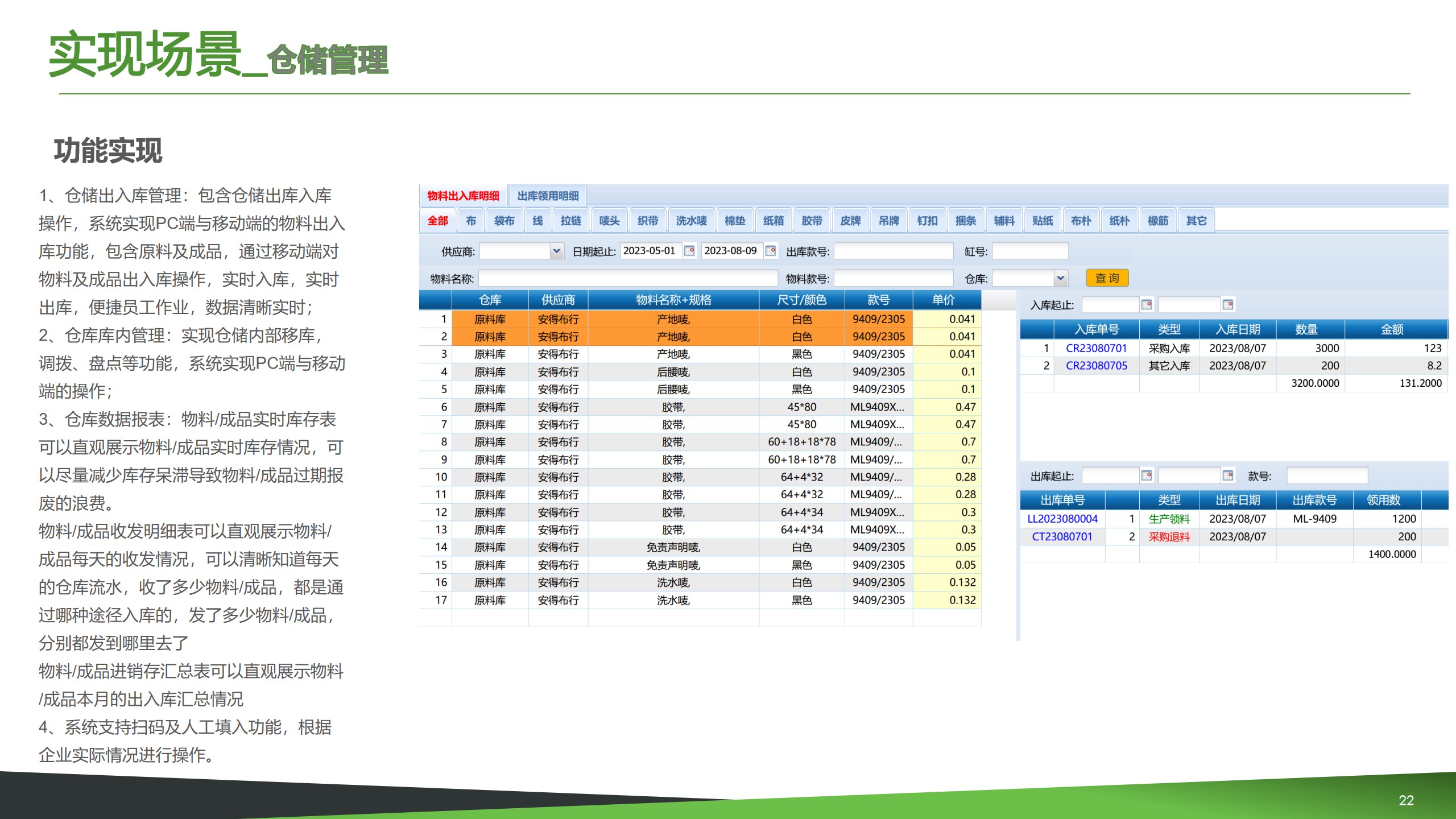Click the 出库款号 text field

[893, 251]
